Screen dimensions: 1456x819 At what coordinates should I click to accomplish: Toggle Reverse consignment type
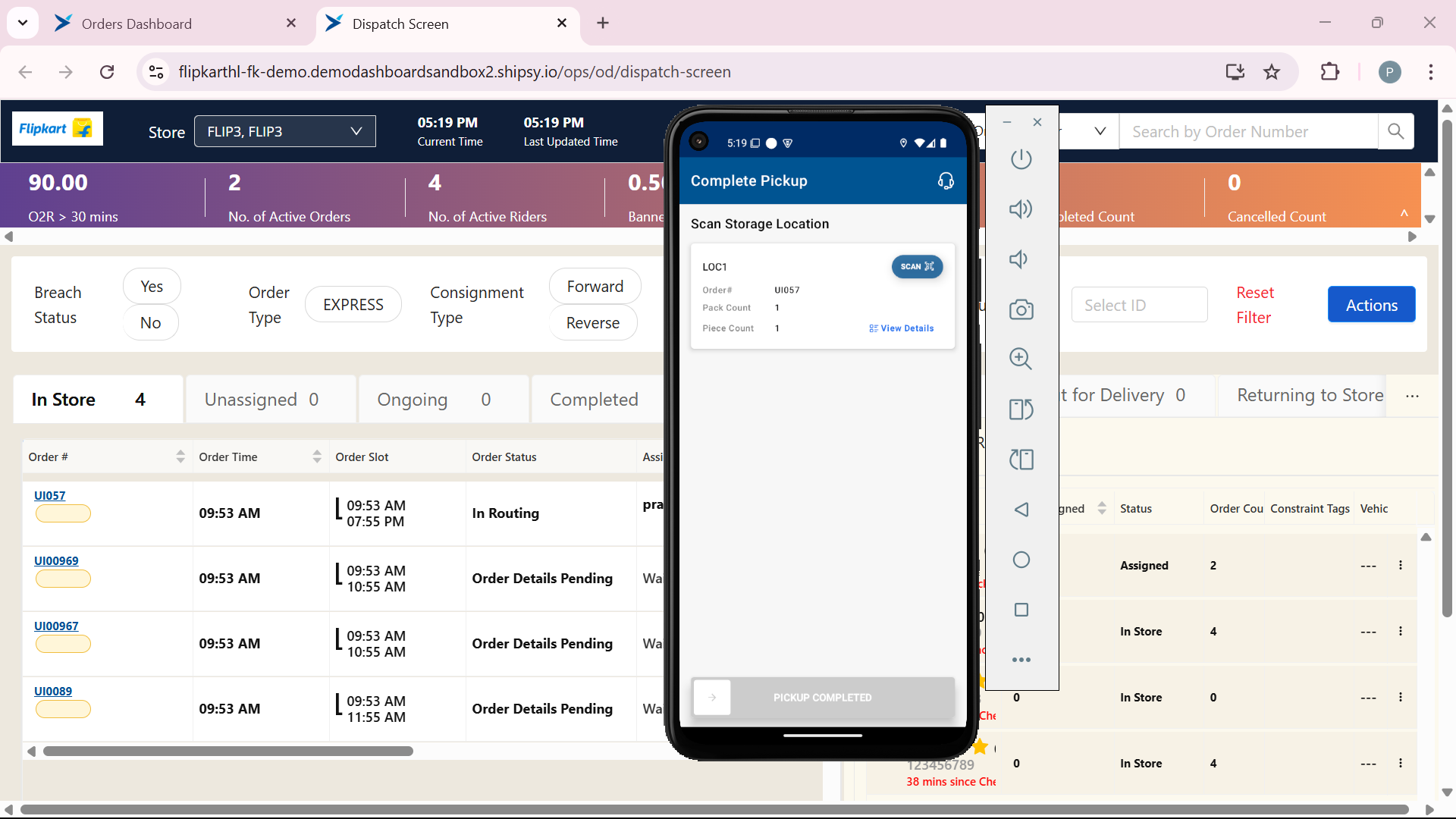click(593, 323)
